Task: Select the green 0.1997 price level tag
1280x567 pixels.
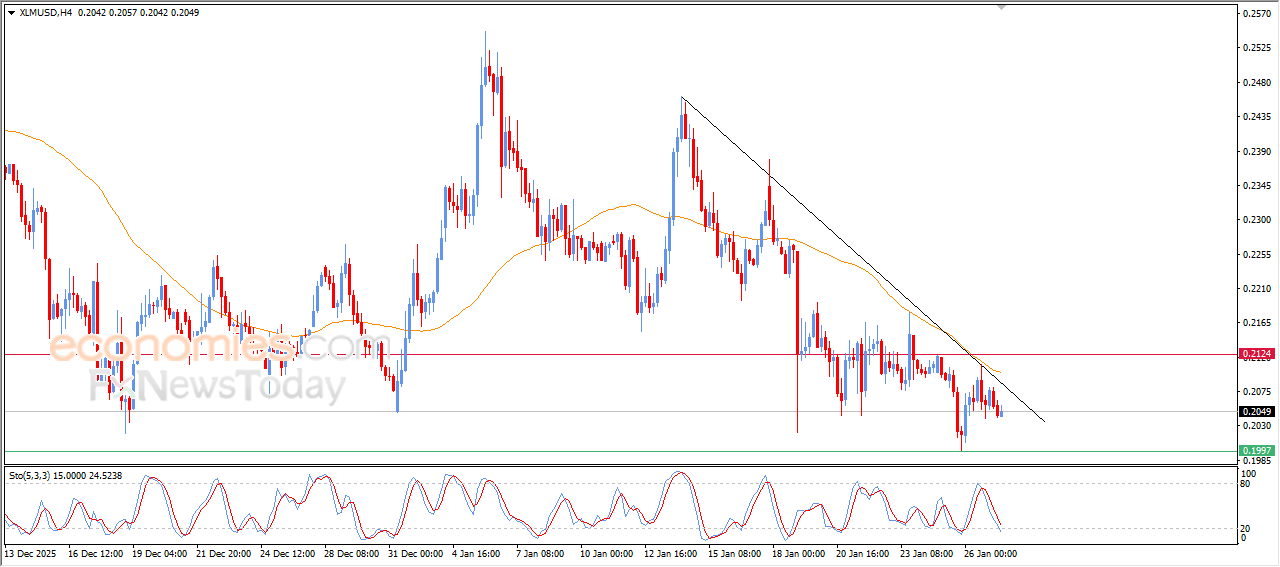Action: (x=1255, y=451)
